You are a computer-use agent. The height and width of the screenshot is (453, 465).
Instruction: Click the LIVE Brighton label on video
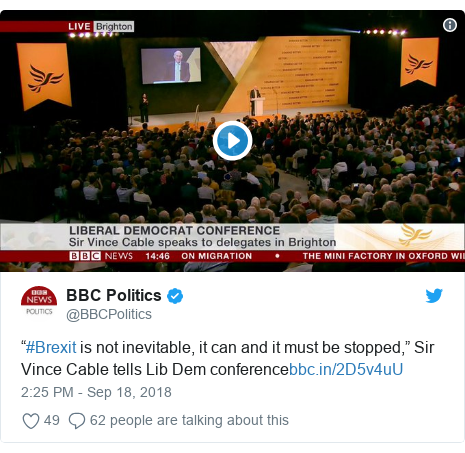pos(101,26)
